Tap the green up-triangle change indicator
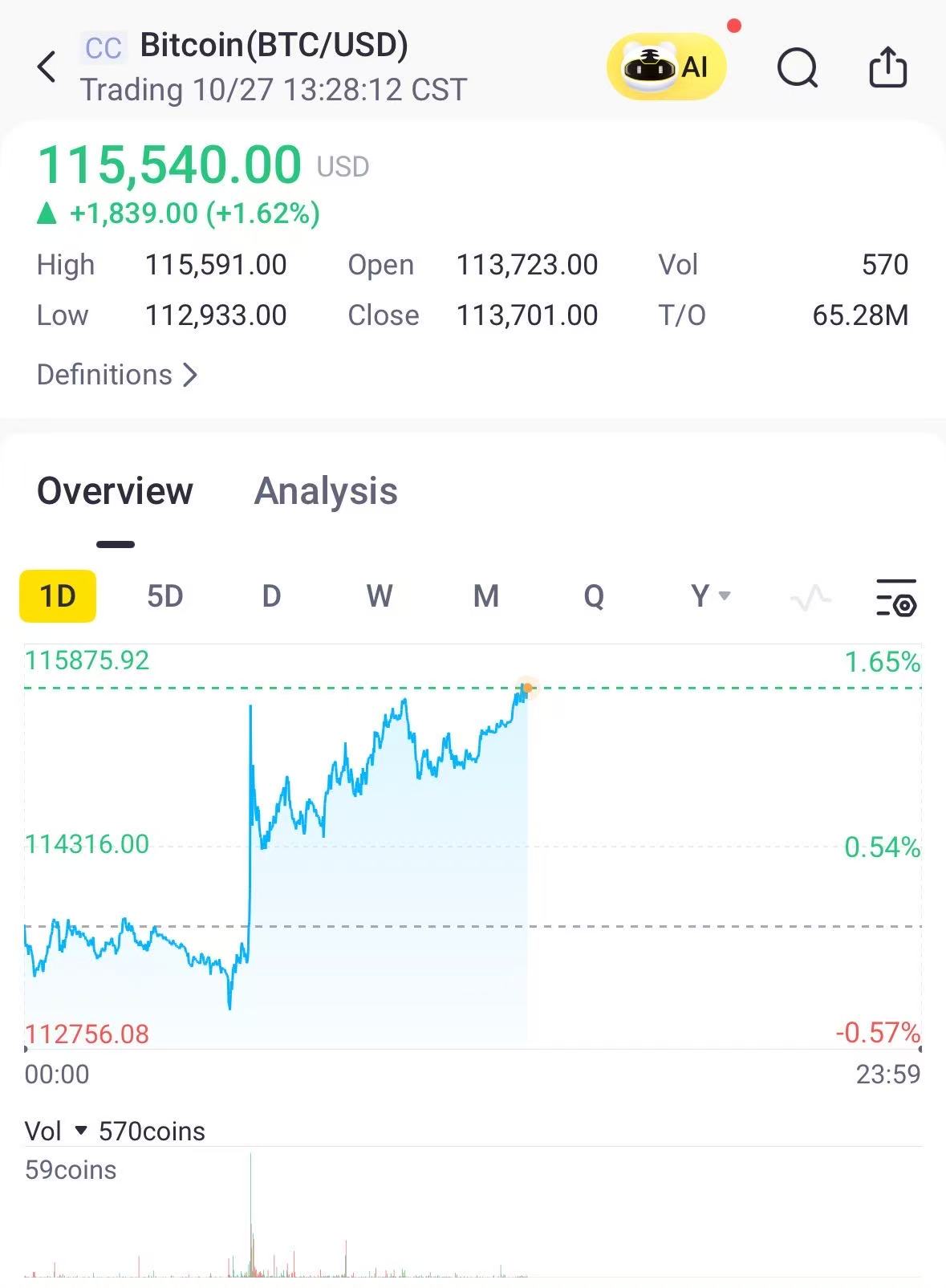The height and width of the screenshot is (1288, 946). point(47,213)
